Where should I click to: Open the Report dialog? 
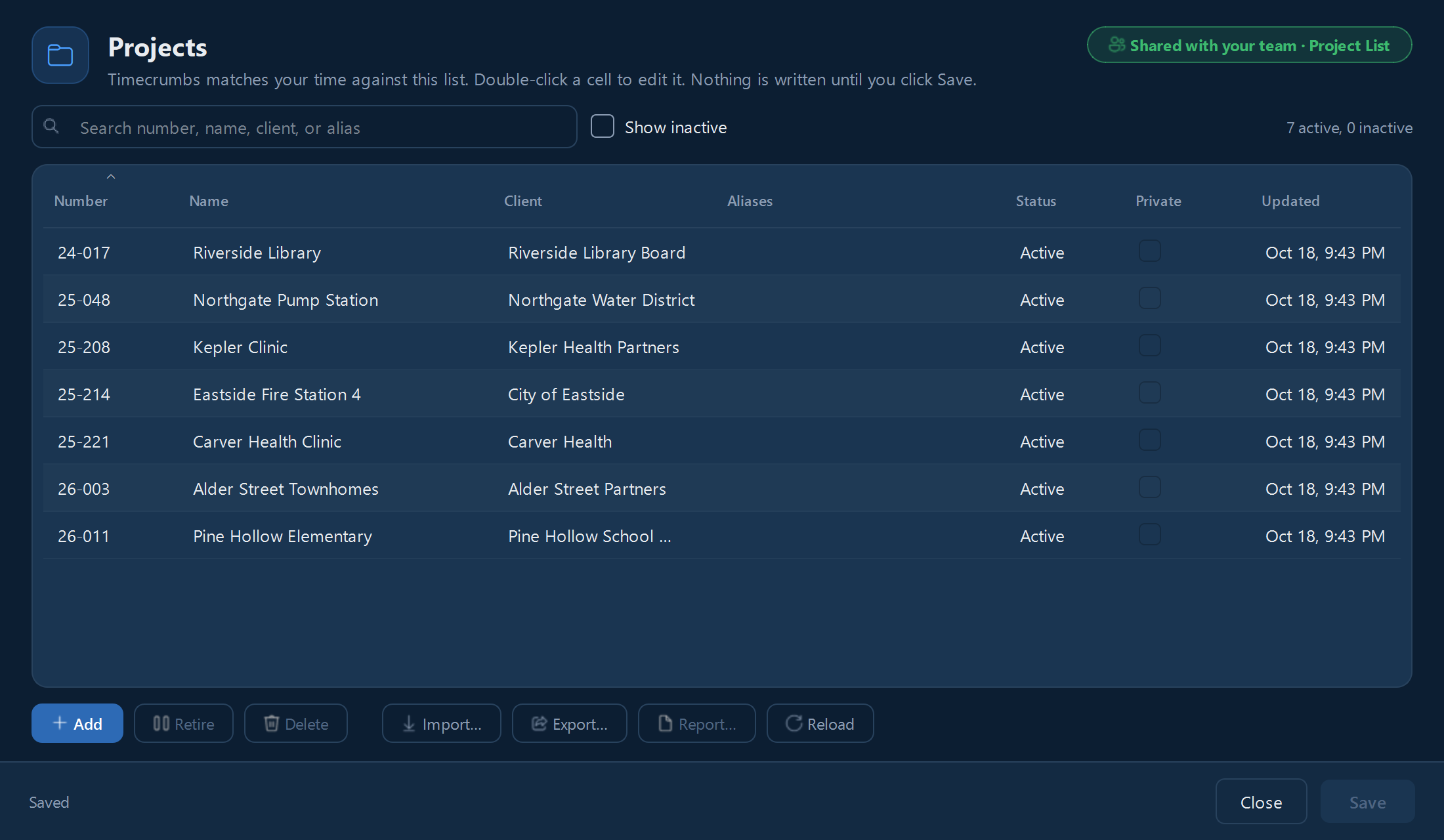(x=697, y=723)
